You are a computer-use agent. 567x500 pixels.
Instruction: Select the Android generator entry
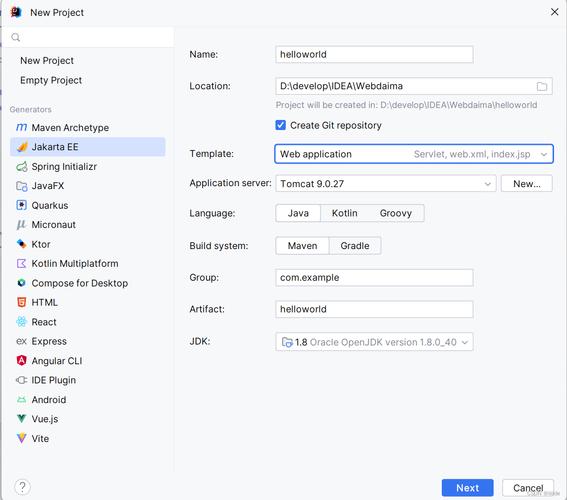click(88, 399)
